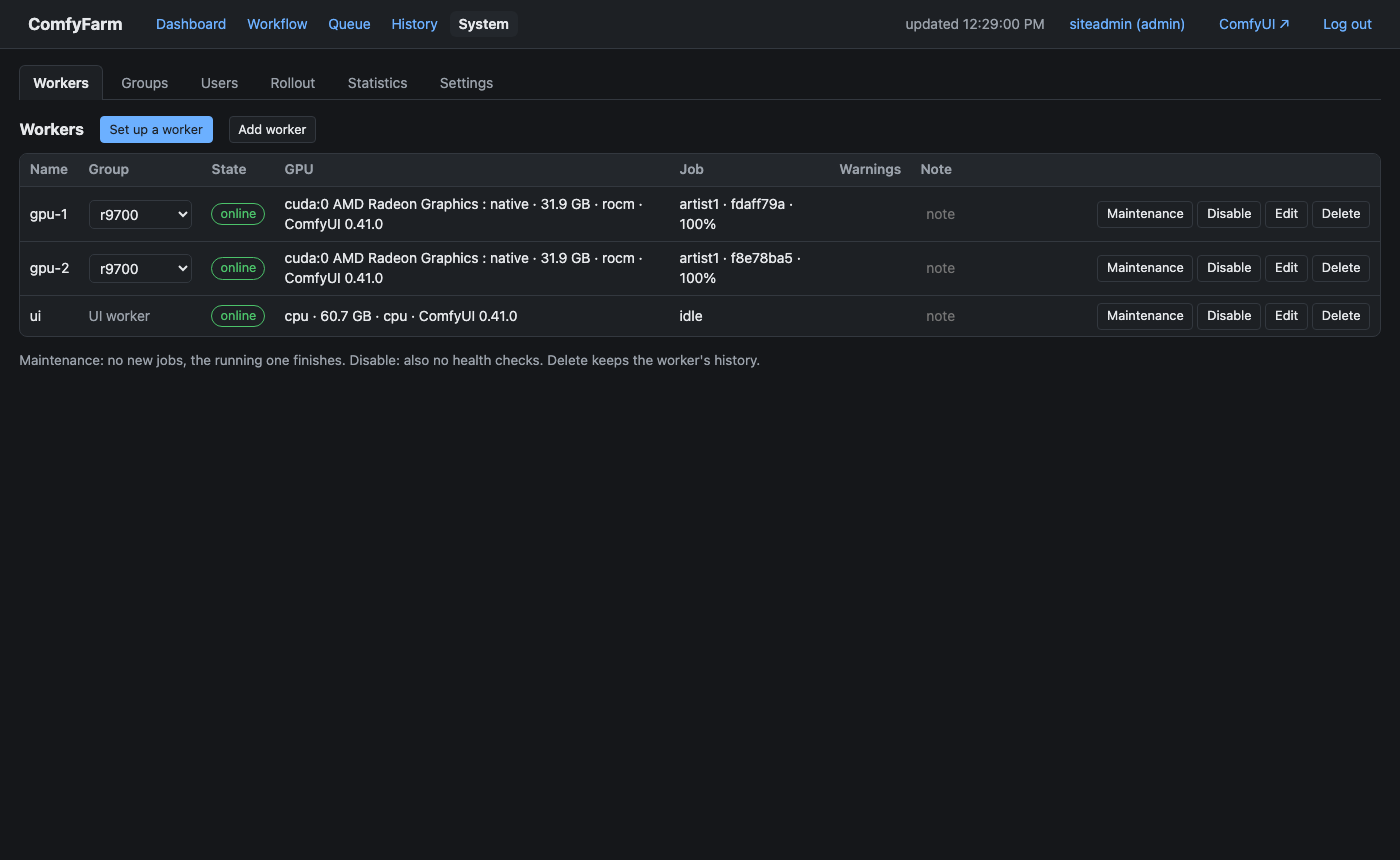Screen dimensions: 1400x860
Task: Click the note field for ui worker
Action: [1000, 316]
